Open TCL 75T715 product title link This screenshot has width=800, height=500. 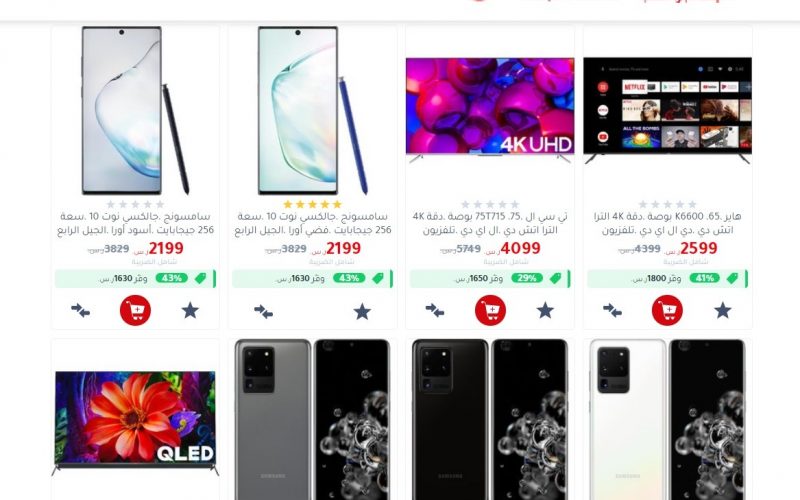tap(490, 223)
